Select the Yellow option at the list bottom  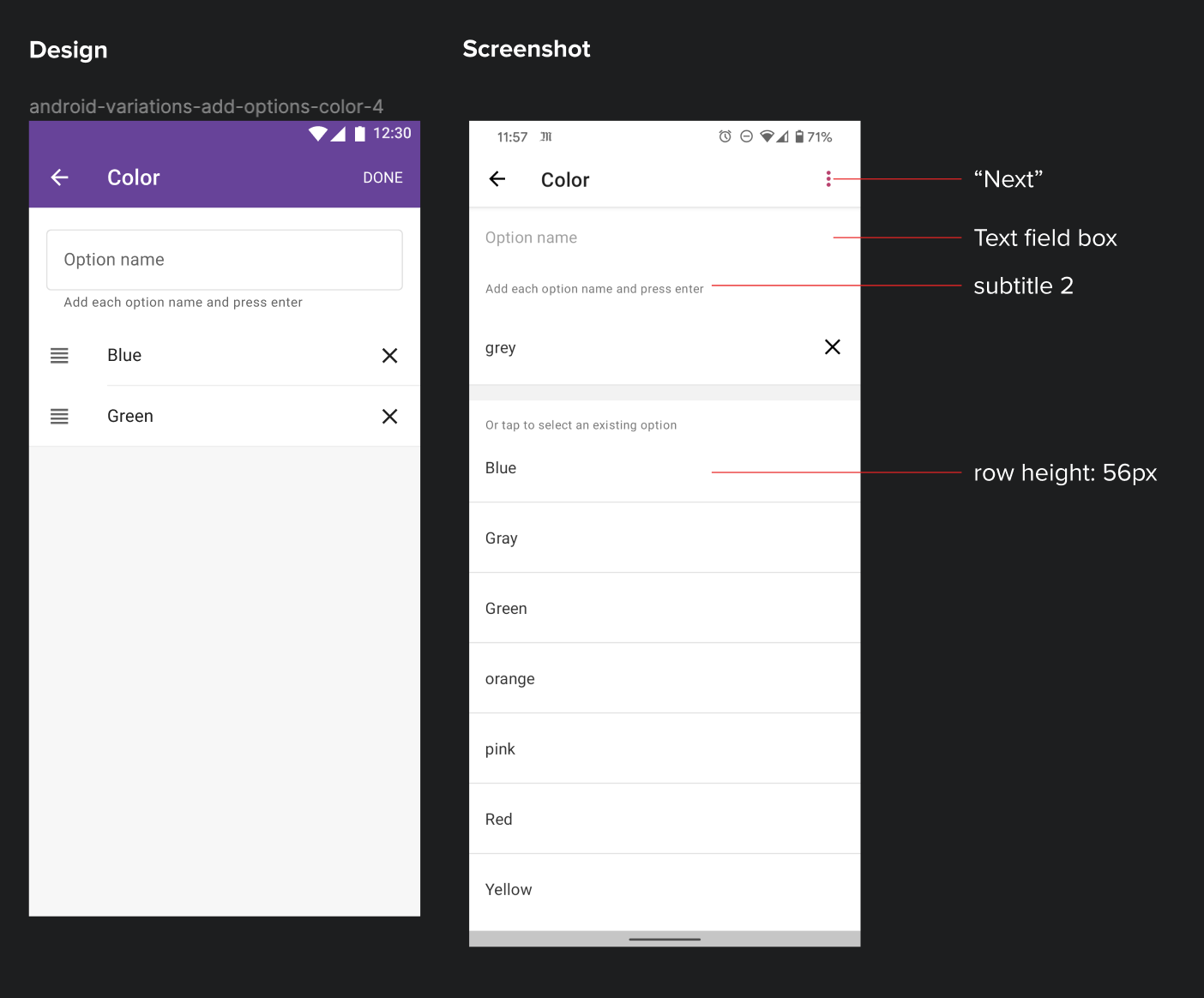point(665,889)
